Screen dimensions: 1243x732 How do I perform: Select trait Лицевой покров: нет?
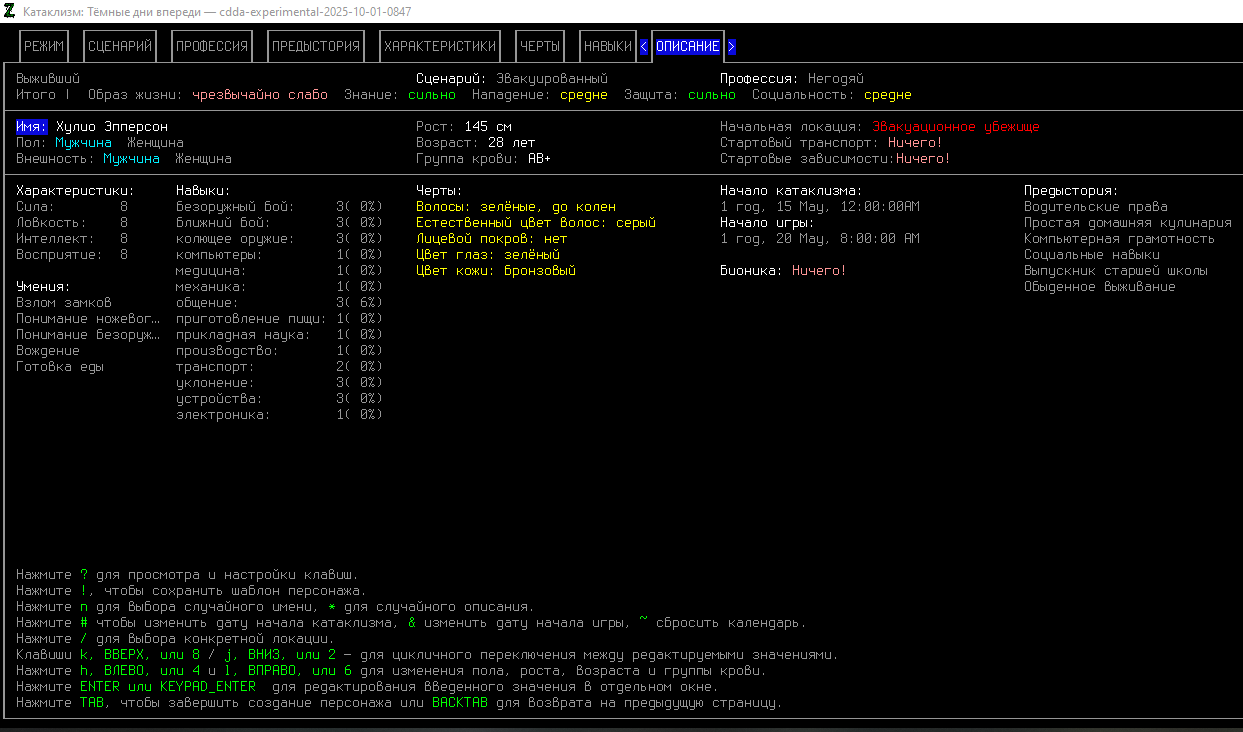click(492, 239)
